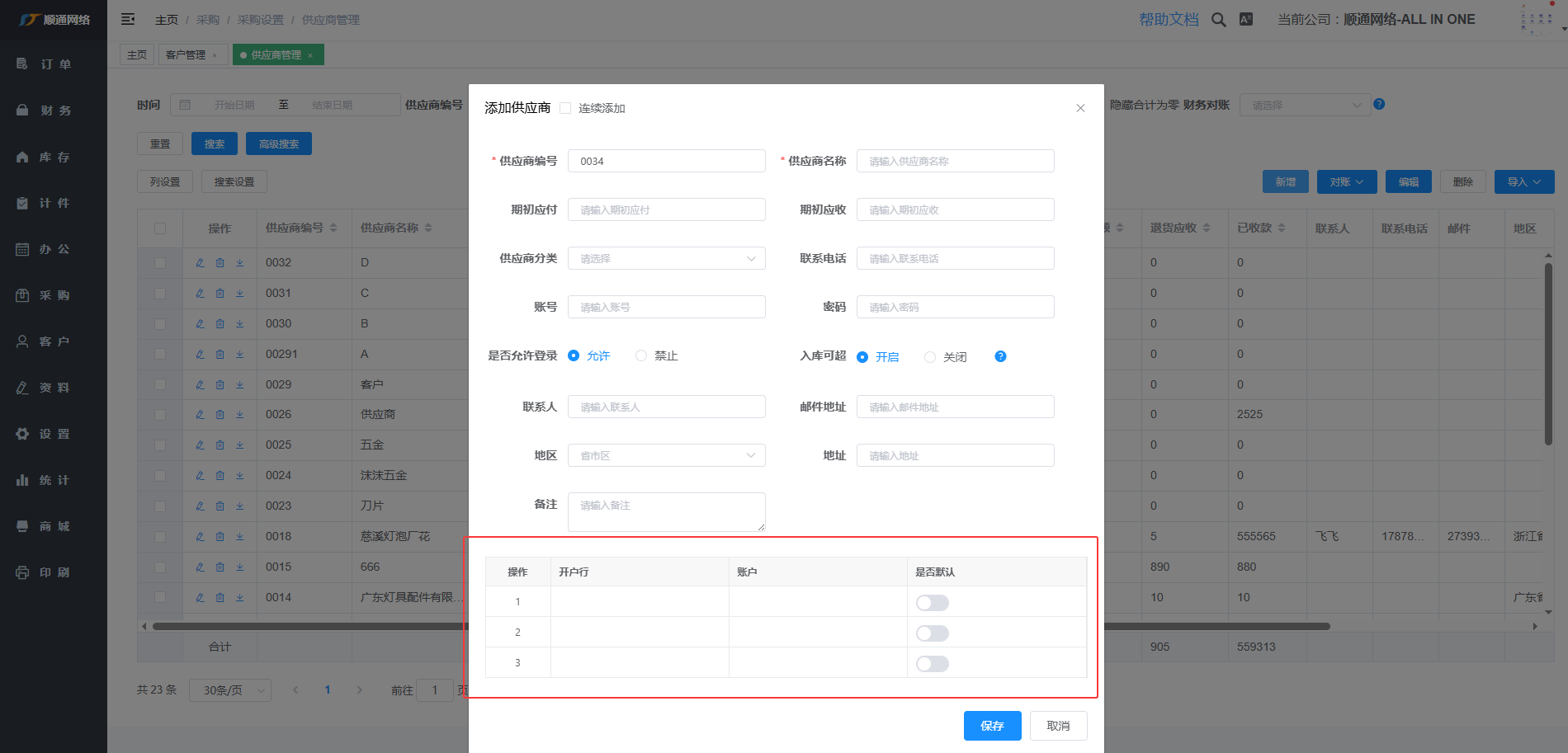Open the 地区 省市区 dropdown
Image resolution: width=1568 pixels, height=753 pixels.
coord(667,455)
